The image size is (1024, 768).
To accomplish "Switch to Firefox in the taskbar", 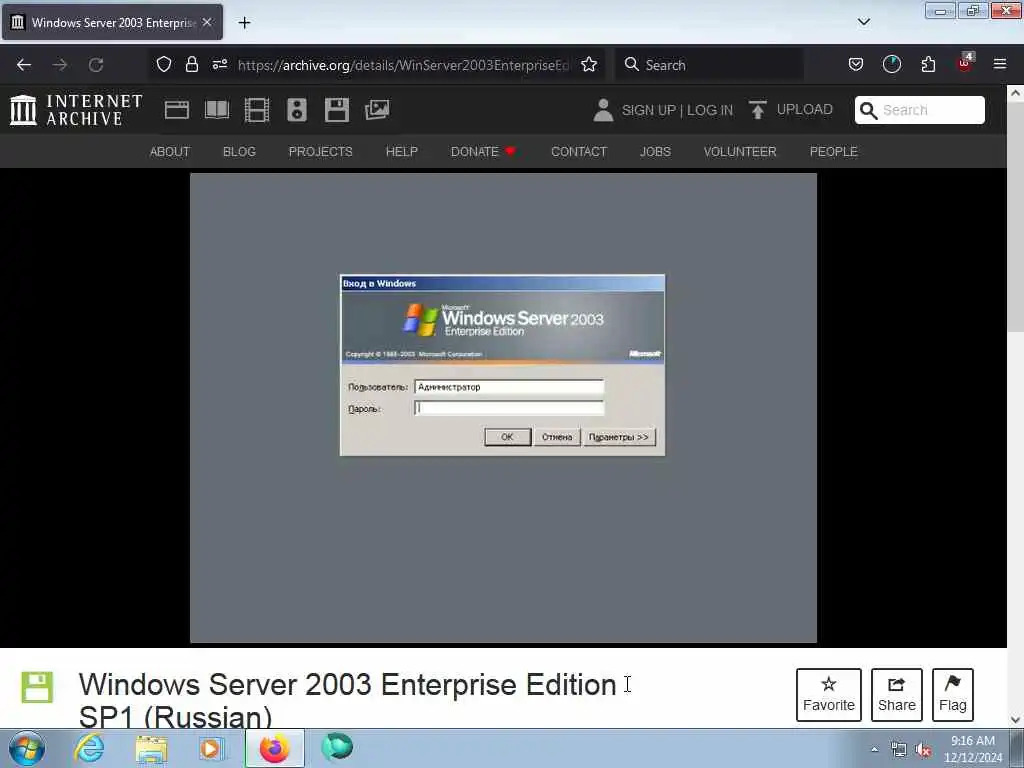I will [x=274, y=748].
